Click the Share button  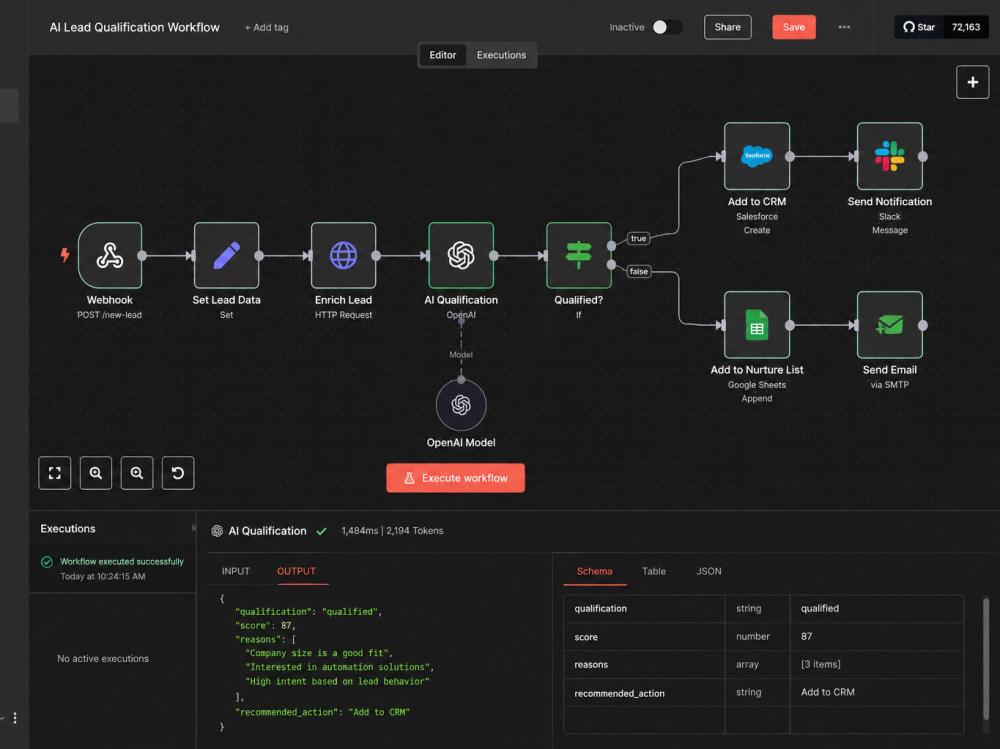click(x=728, y=27)
